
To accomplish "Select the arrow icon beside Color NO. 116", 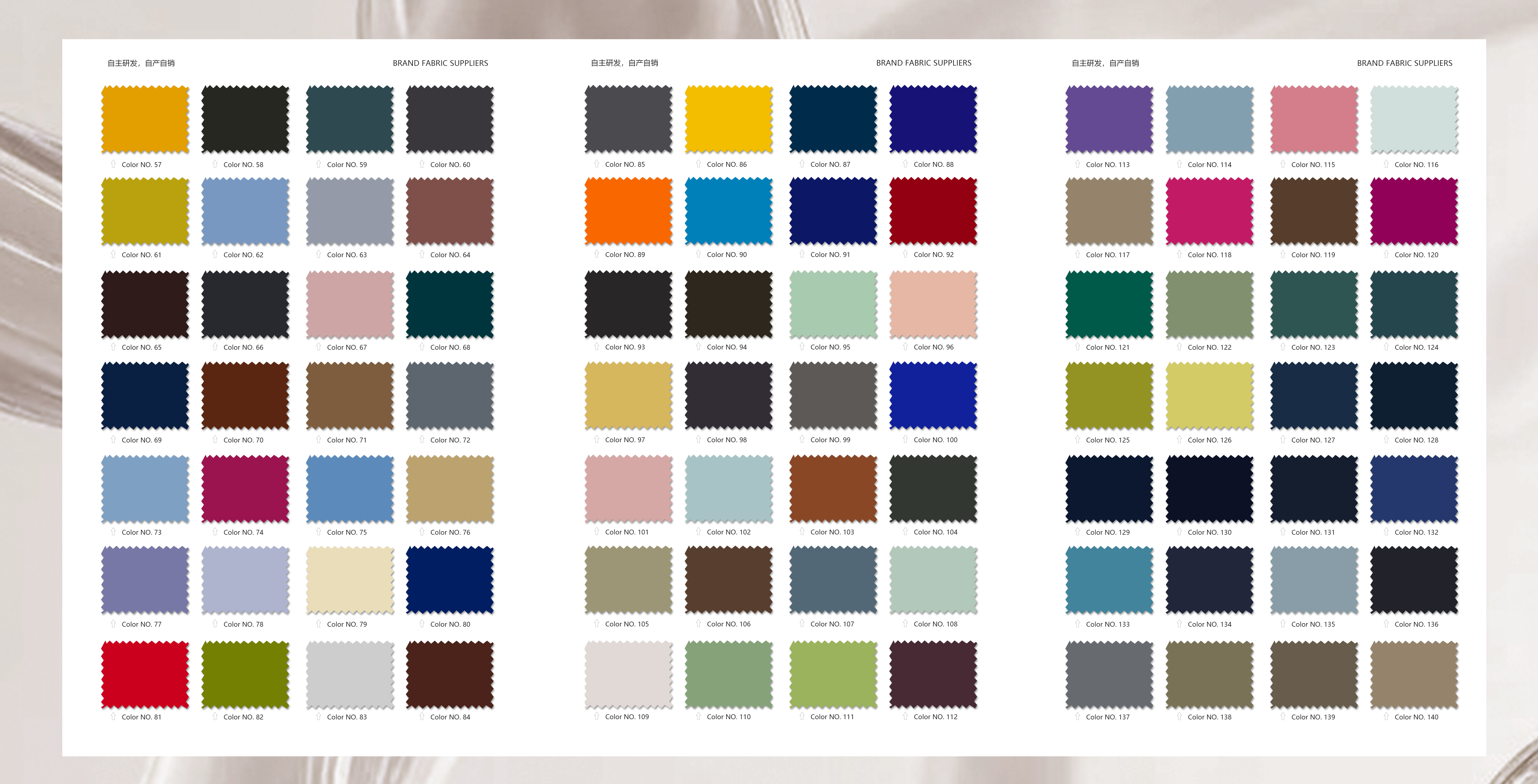I will 1386,164.
